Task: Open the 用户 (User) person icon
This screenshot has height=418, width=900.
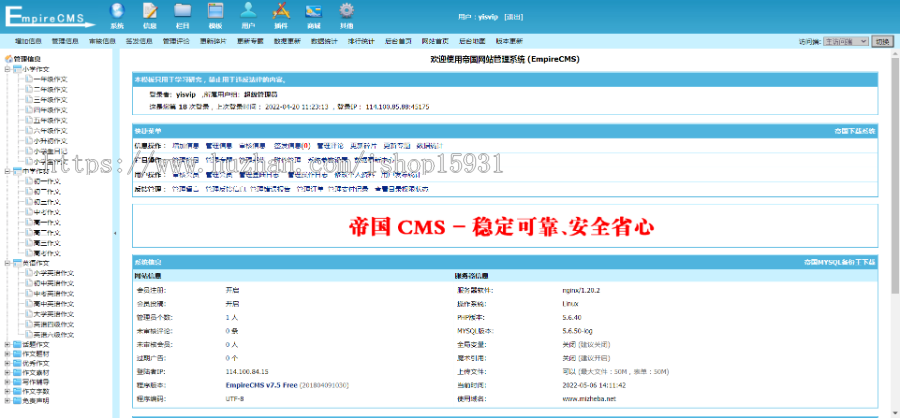Action: (248, 11)
